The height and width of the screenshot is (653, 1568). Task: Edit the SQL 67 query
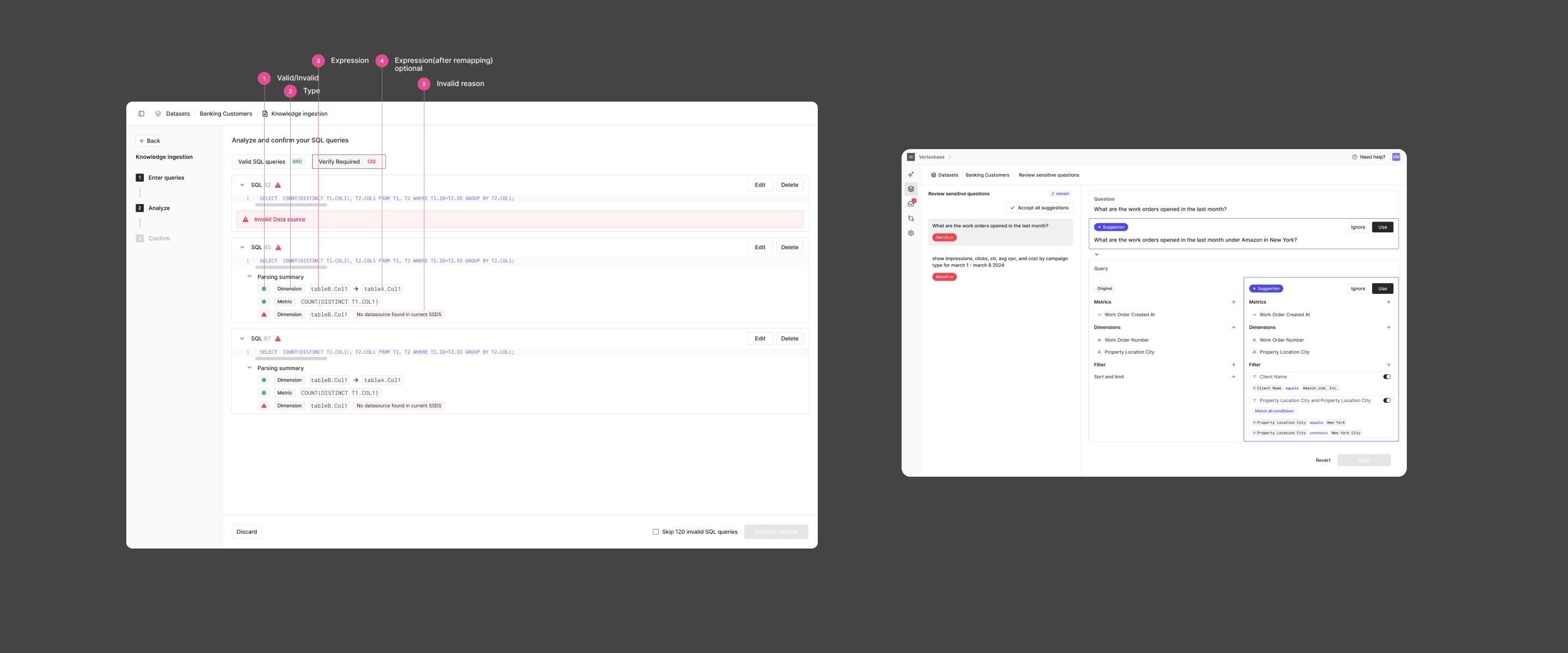coord(759,339)
